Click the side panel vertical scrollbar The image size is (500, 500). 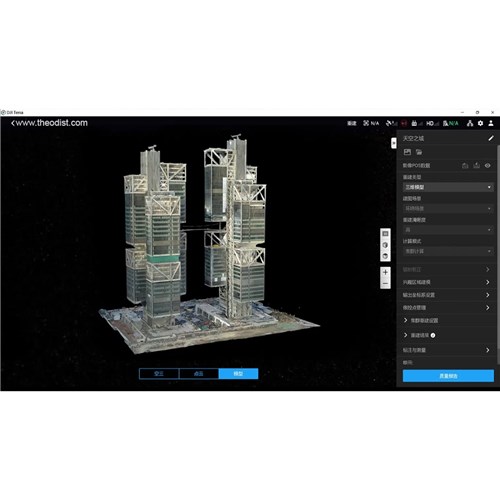[498, 247]
